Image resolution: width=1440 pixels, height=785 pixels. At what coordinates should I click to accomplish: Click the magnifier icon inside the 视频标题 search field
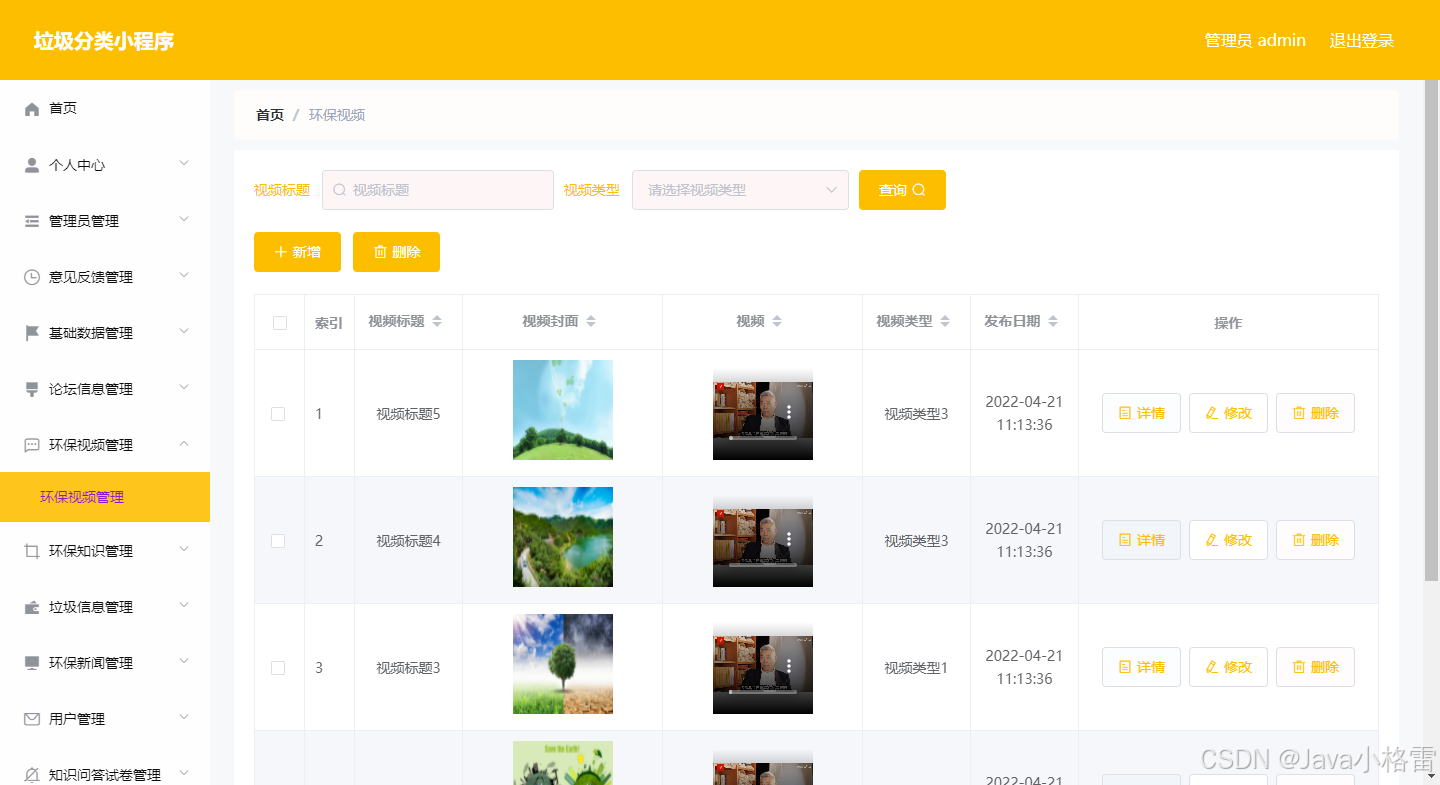[339, 189]
